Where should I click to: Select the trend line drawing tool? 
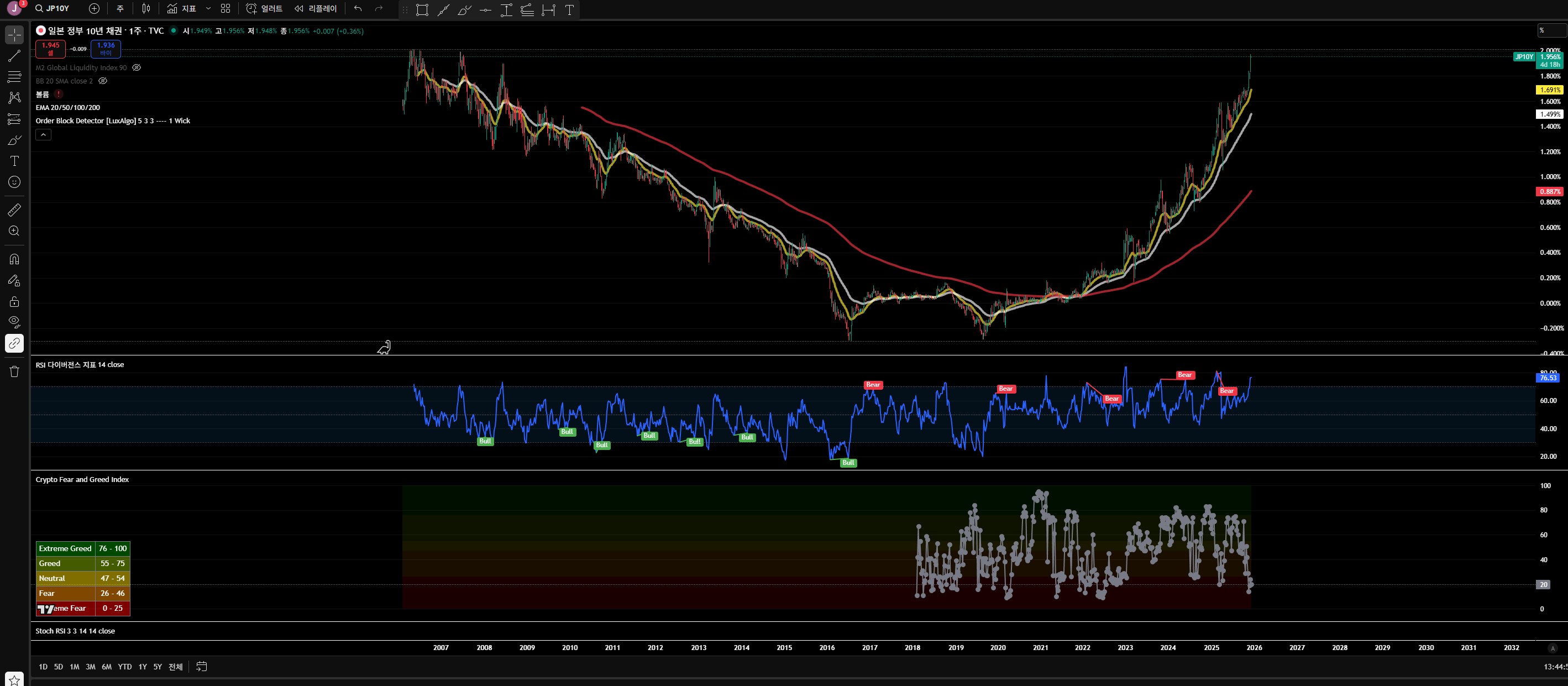click(14, 56)
